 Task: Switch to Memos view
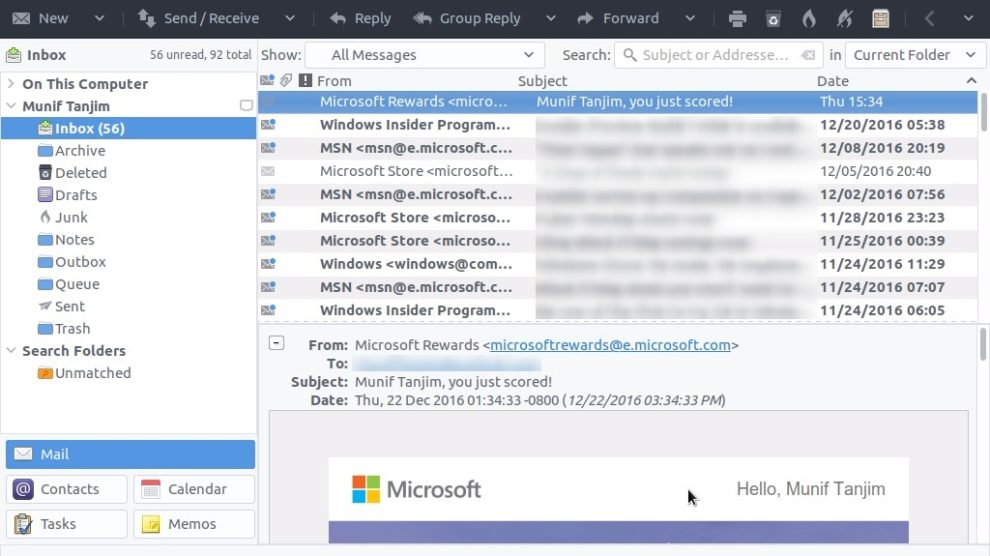point(194,524)
